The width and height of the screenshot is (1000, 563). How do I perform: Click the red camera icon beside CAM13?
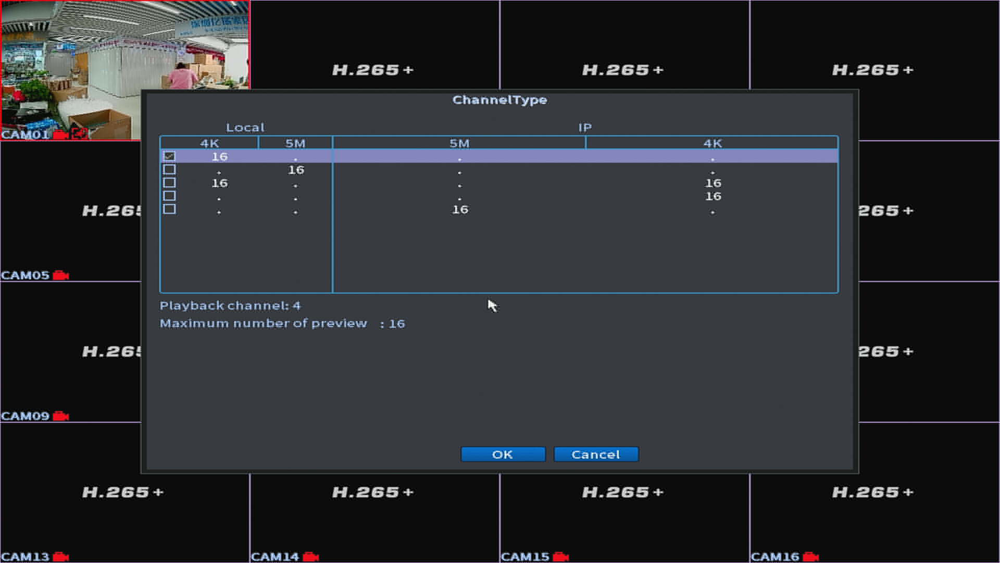[x=61, y=557]
